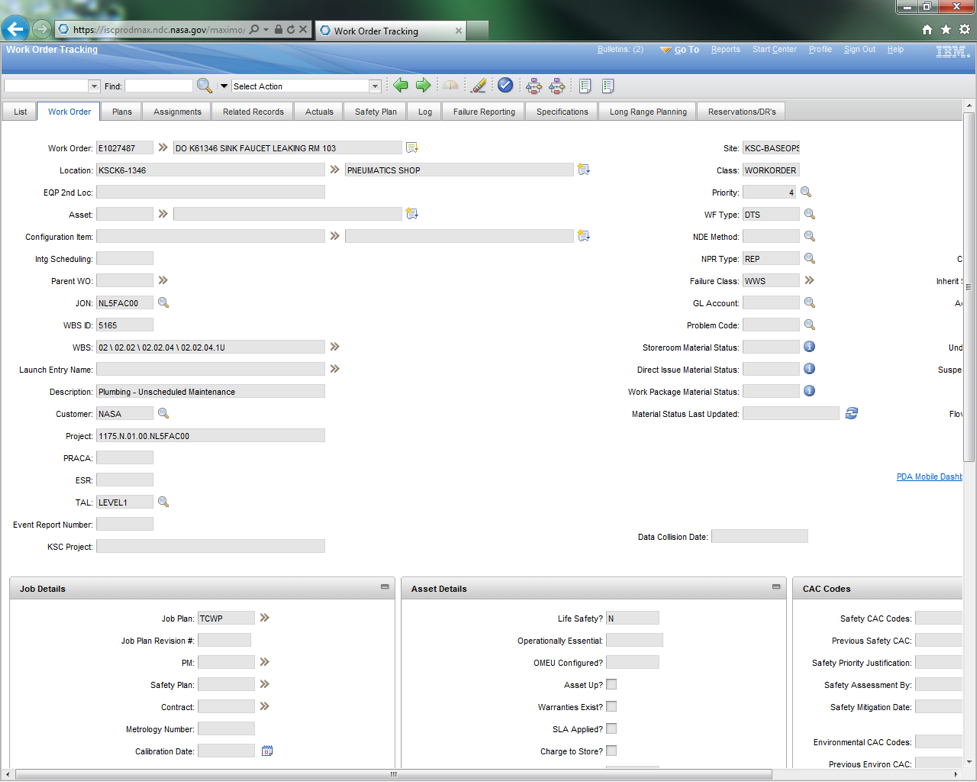Switch to the List tab
Viewport: 977px width, 782px height.
(21, 112)
